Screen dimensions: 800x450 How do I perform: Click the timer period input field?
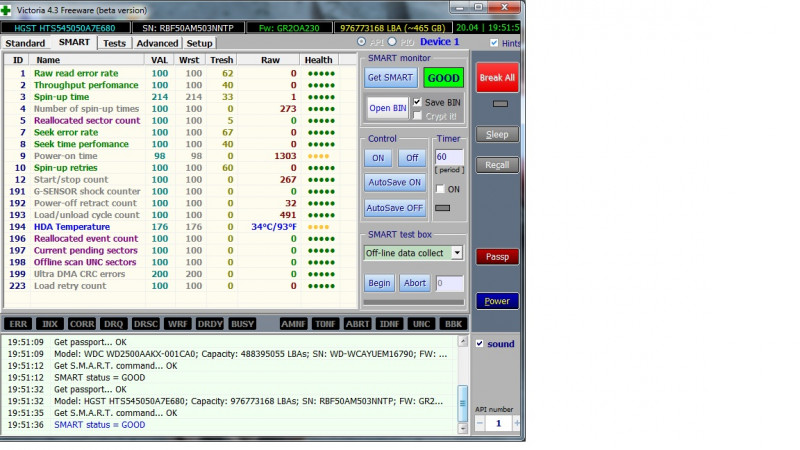[x=449, y=157]
